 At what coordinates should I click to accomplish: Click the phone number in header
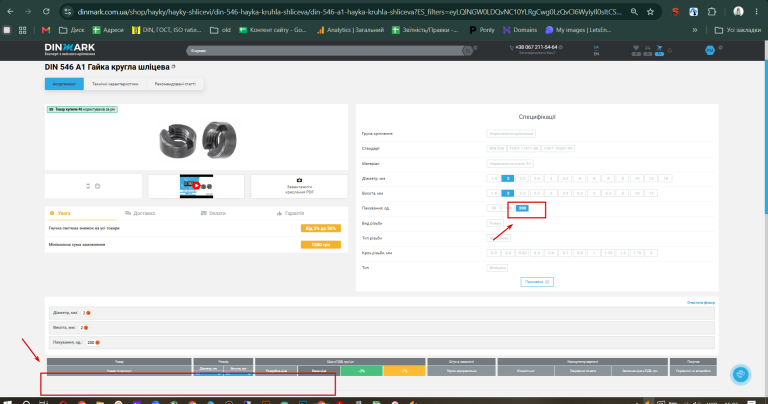pos(536,48)
